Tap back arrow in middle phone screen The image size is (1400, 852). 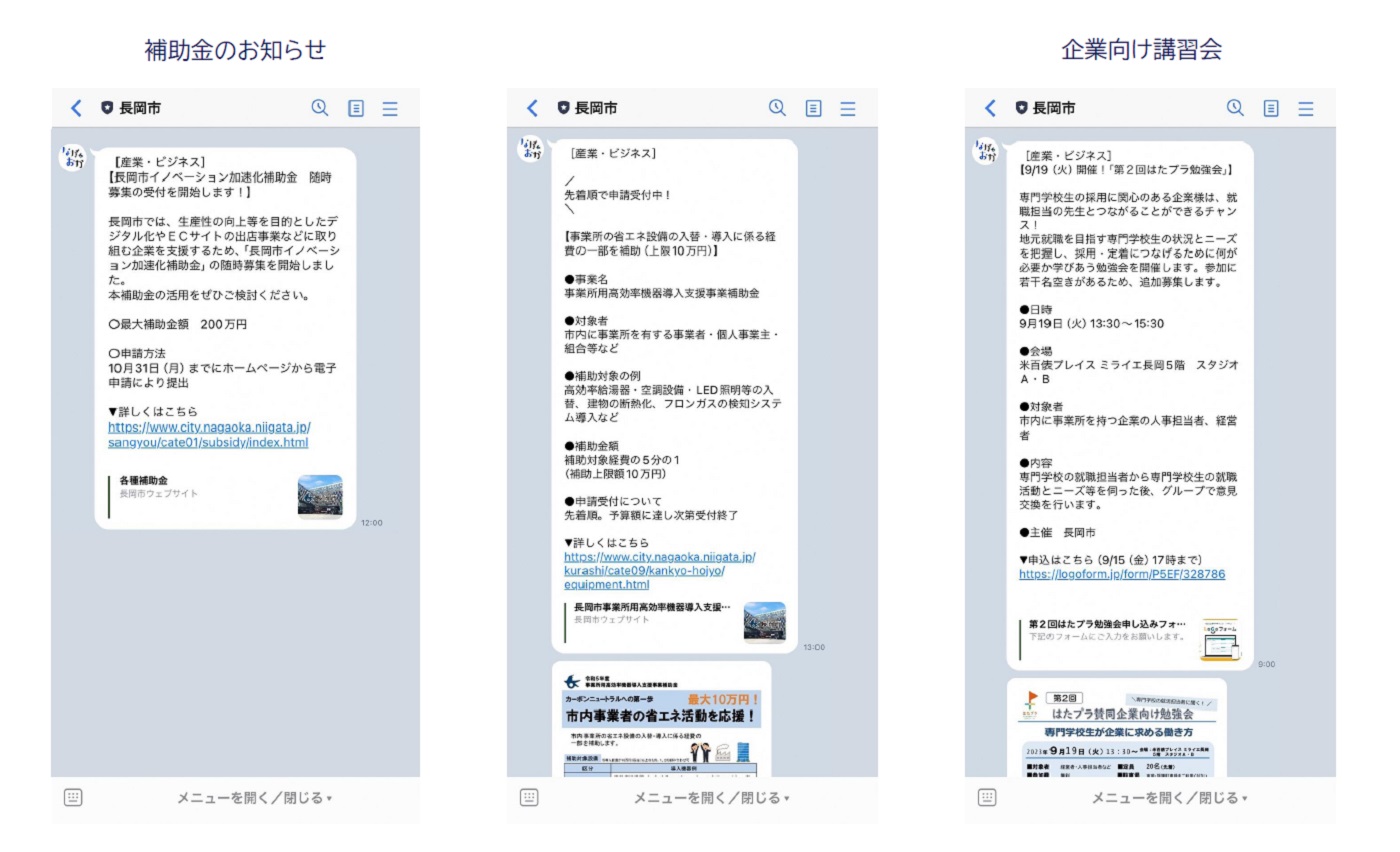point(532,108)
